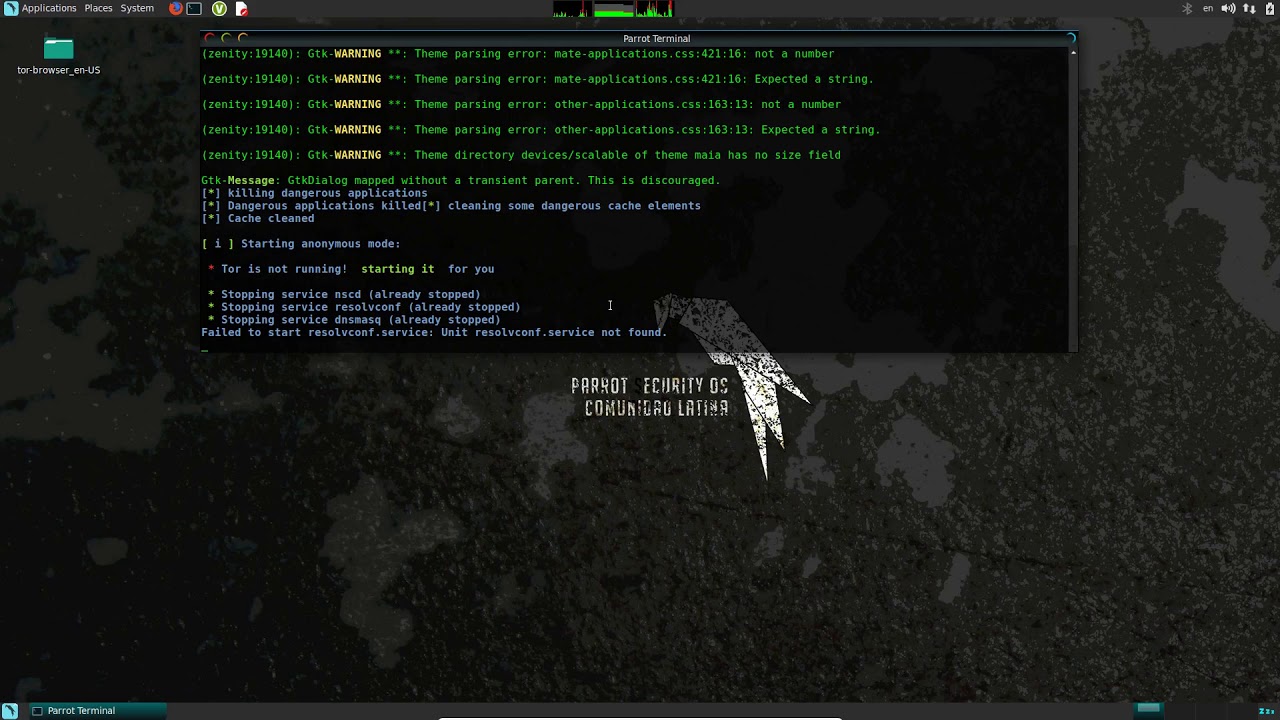Click the 'Starting anonymous mode:' line
Screen dimensions: 1280x720
[x=301, y=243]
